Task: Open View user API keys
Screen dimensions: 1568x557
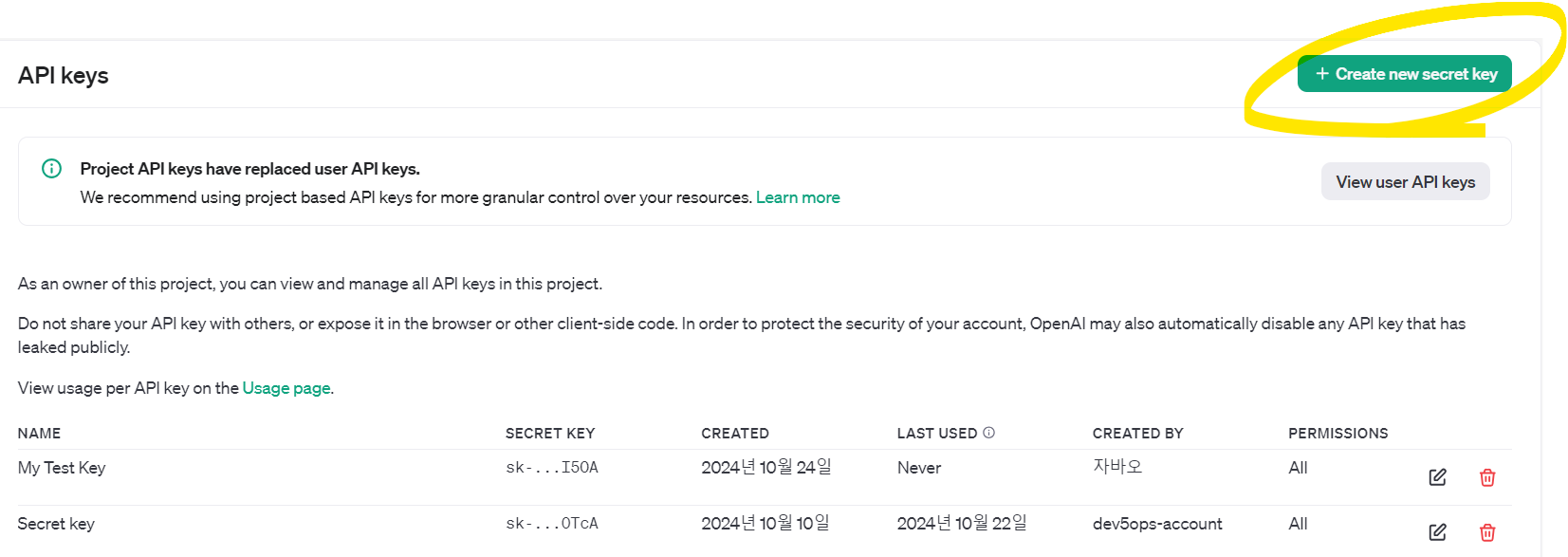Action: pyautogui.click(x=1405, y=182)
